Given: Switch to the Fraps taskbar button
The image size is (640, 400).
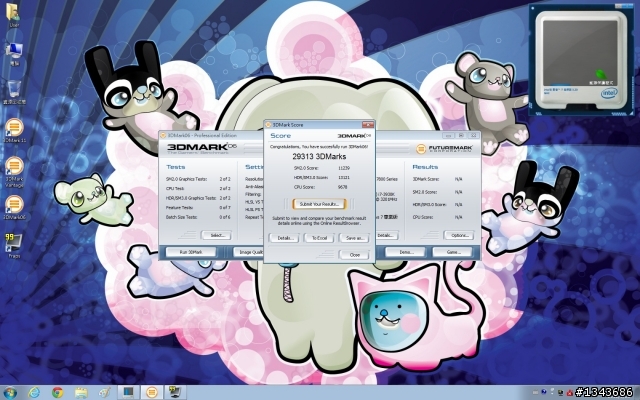Looking at the screenshot, I should (175, 393).
